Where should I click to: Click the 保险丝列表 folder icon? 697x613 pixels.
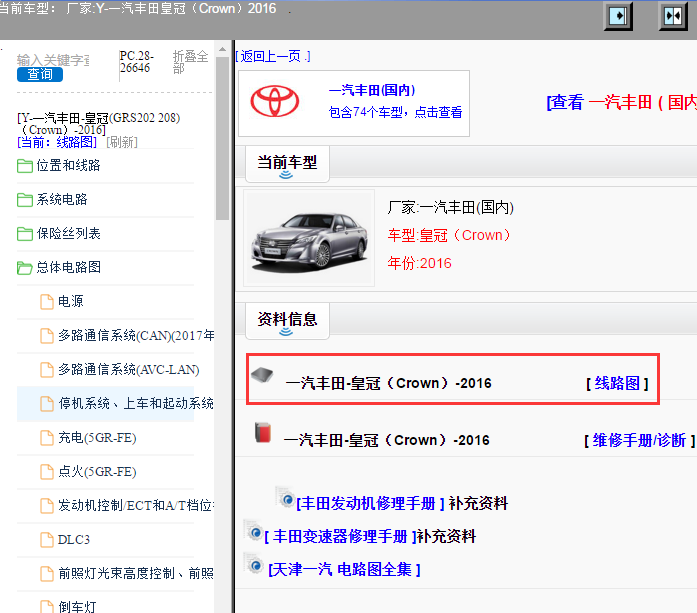25,234
